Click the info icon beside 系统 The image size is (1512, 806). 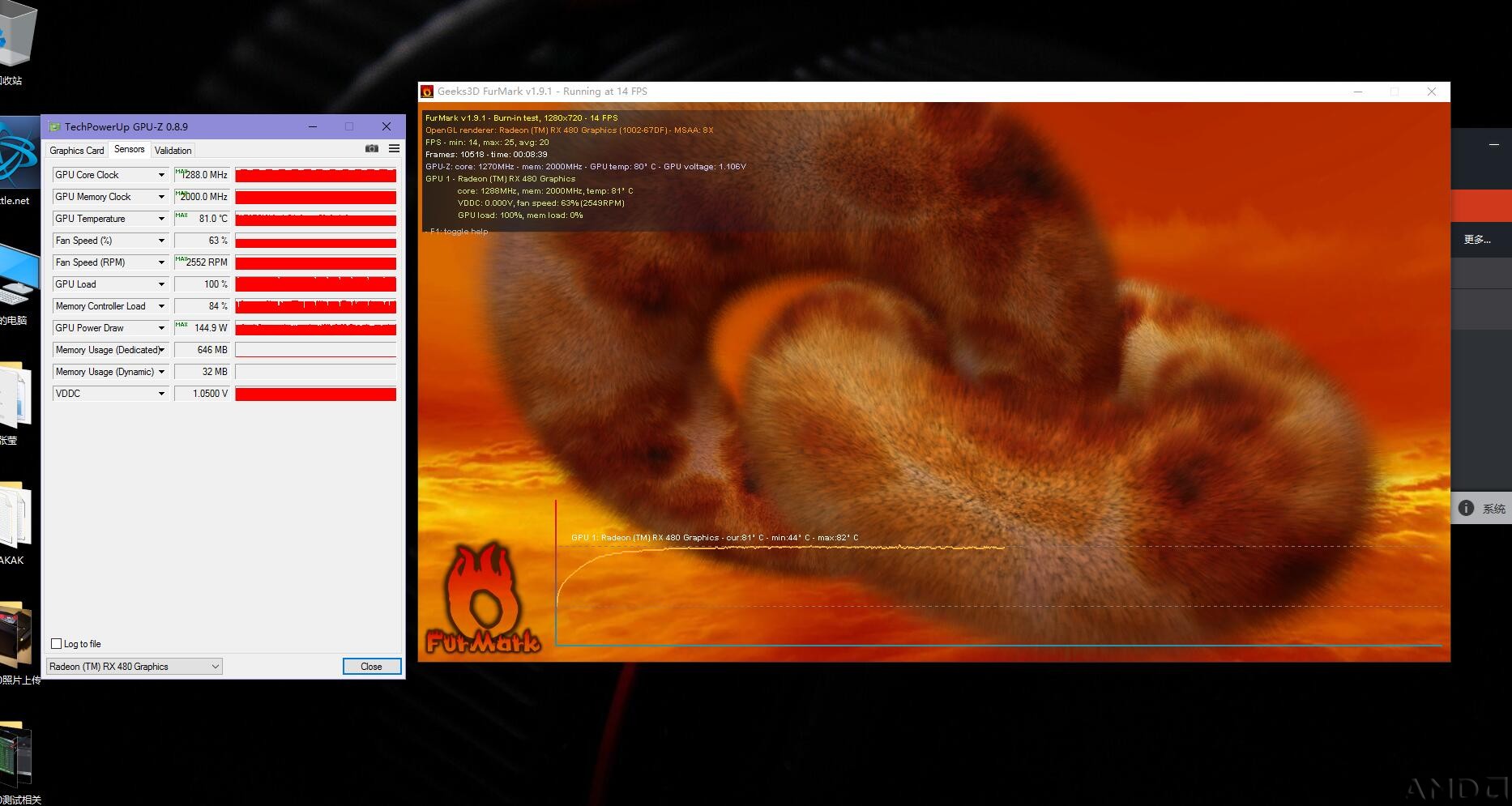tap(1466, 508)
